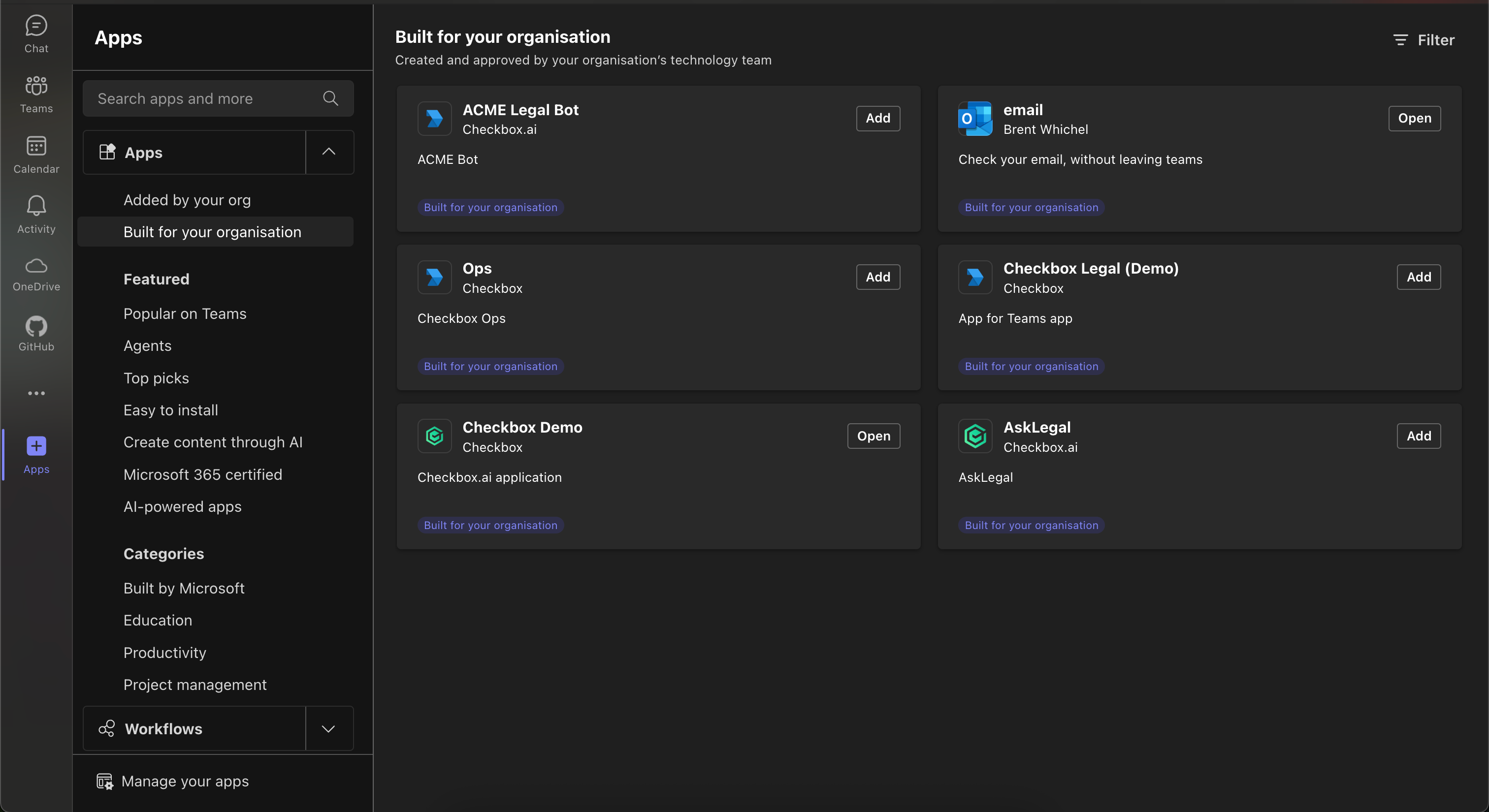Collapse the Apps section chevron
Image resolution: width=1489 pixels, height=812 pixels.
[329, 152]
